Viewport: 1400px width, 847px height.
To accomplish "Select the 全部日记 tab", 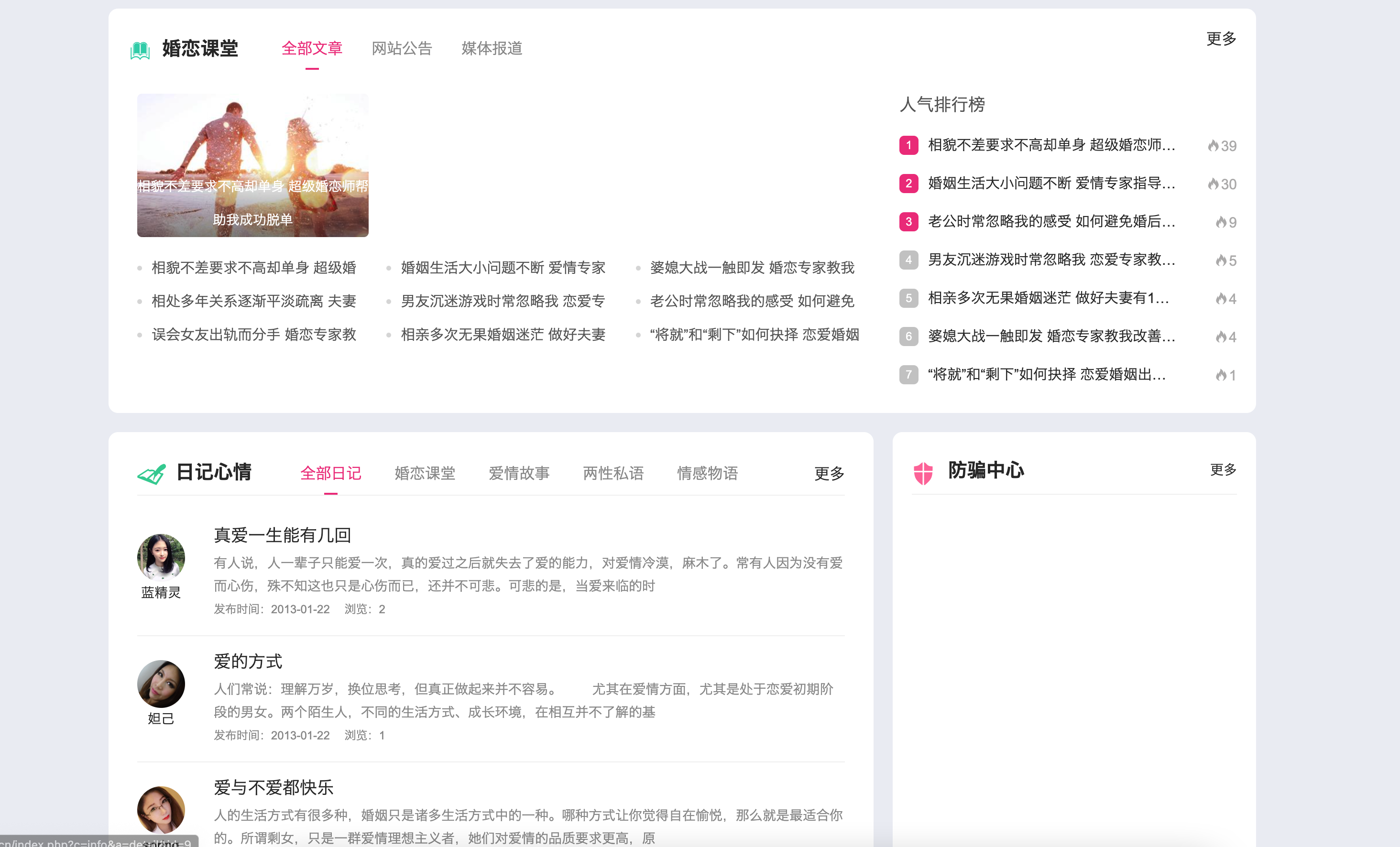I will tap(331, 473).
